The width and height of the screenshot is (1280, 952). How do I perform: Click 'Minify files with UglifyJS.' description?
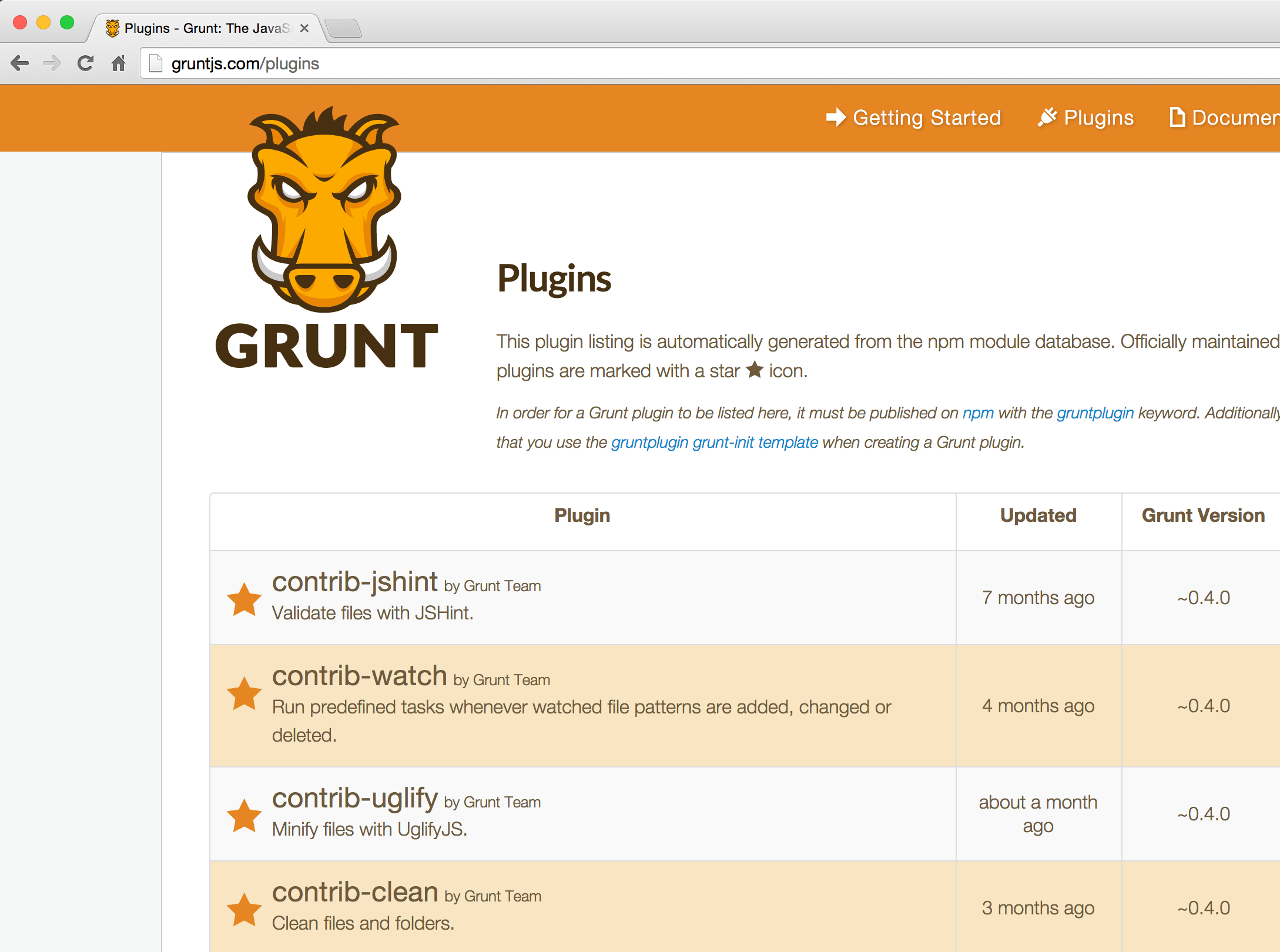point(370,829)
